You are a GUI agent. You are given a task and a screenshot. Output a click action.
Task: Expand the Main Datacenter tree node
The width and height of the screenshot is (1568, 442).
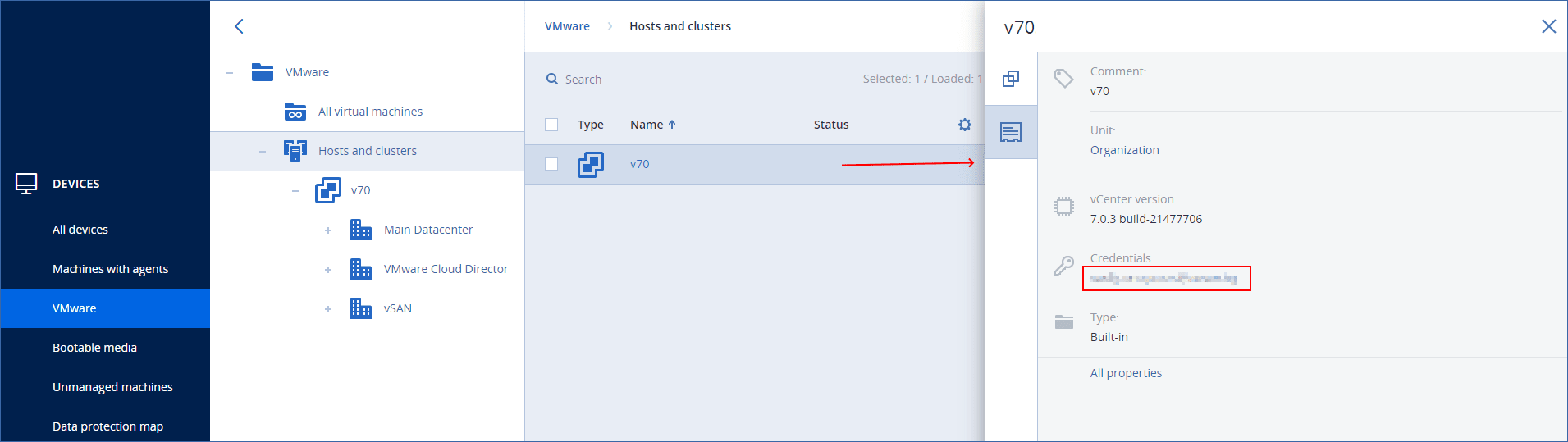click(328, 230)
